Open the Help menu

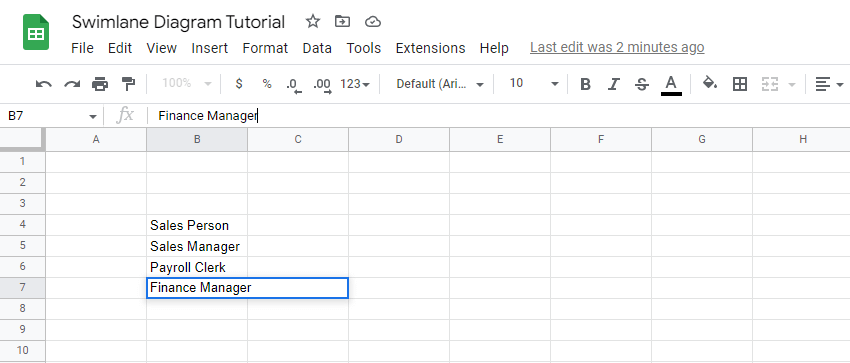(494, 48)
